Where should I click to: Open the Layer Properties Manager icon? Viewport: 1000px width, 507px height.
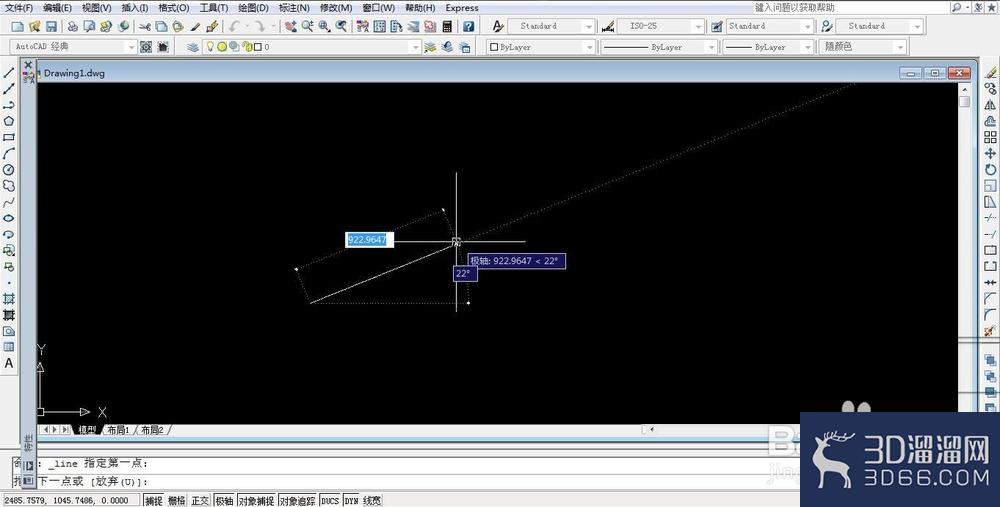pyautogui.click(x=193, y=47)
